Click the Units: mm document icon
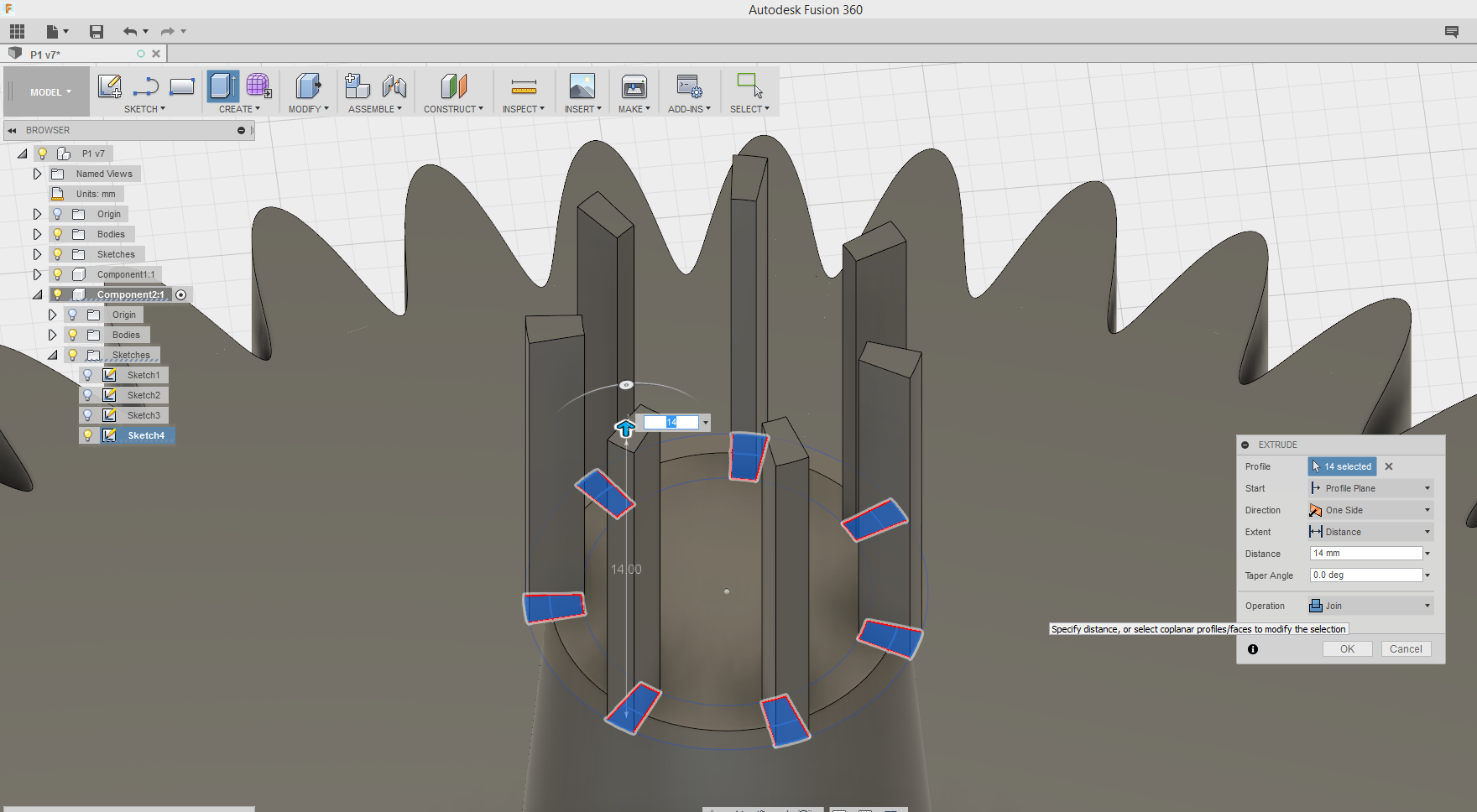Screen dimensions: 1477x812 click(x=57, y=194)
